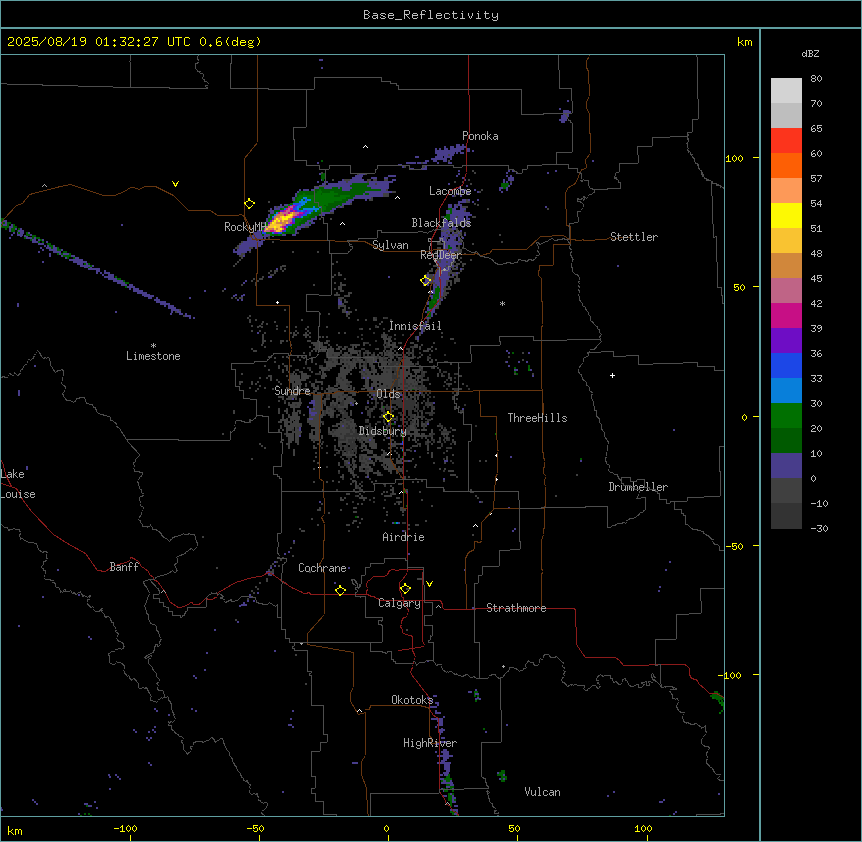Select the light gray 70-80 dBZ swatch
Image resolution: width=862 pixels, height=842 pixels.
786,91
